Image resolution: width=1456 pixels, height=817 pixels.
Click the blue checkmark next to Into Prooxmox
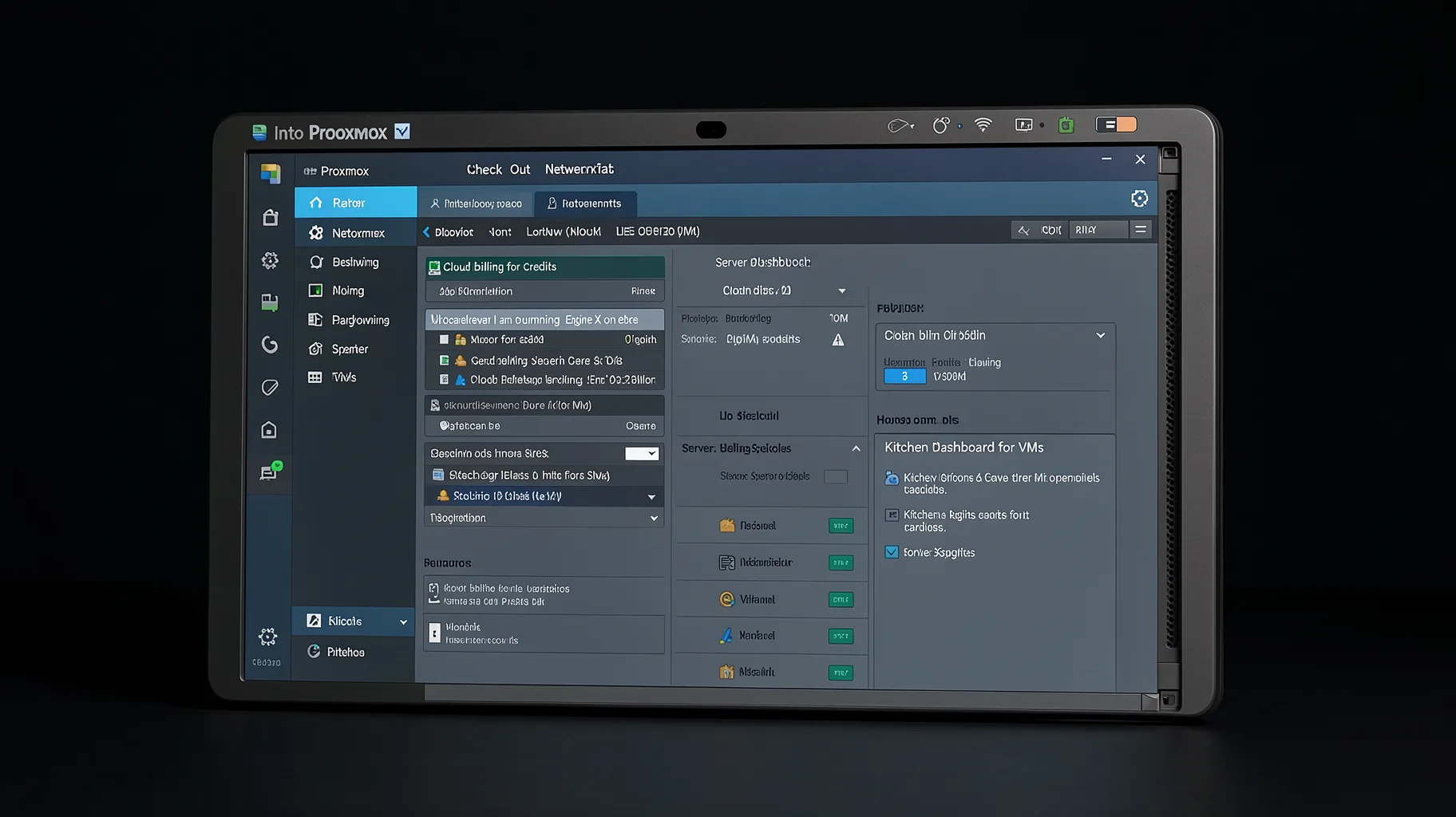click(x=402, y=132)
